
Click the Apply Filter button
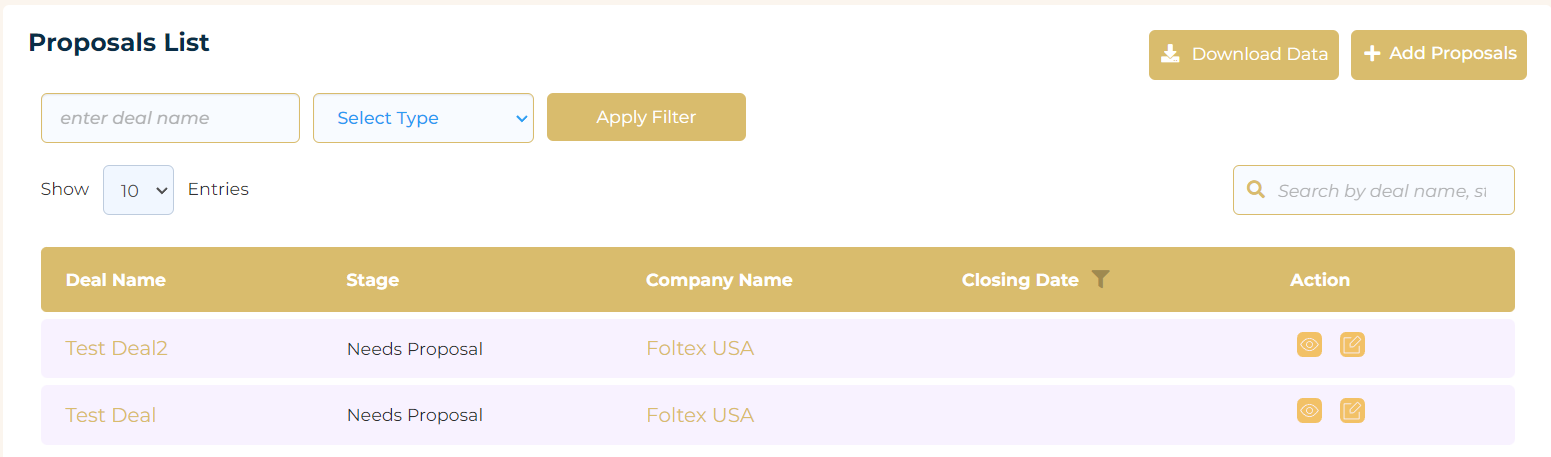(x=646, y=117)
